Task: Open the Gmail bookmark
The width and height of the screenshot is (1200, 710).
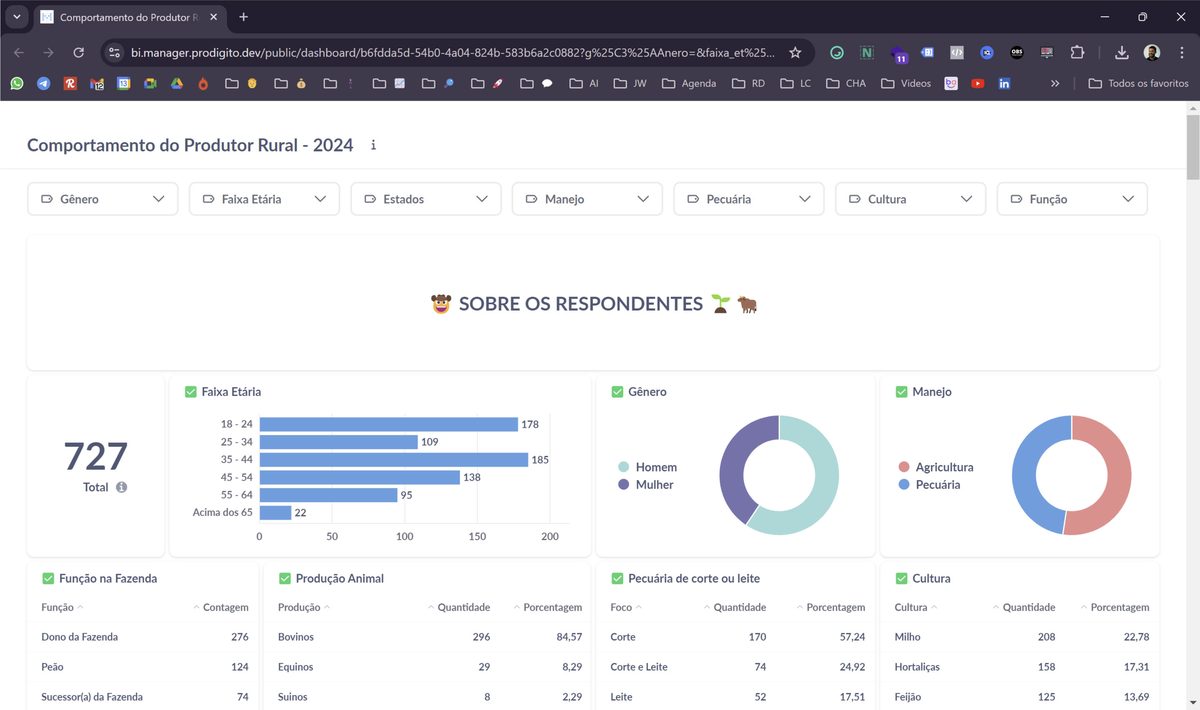Action: (x=97, y=84)
